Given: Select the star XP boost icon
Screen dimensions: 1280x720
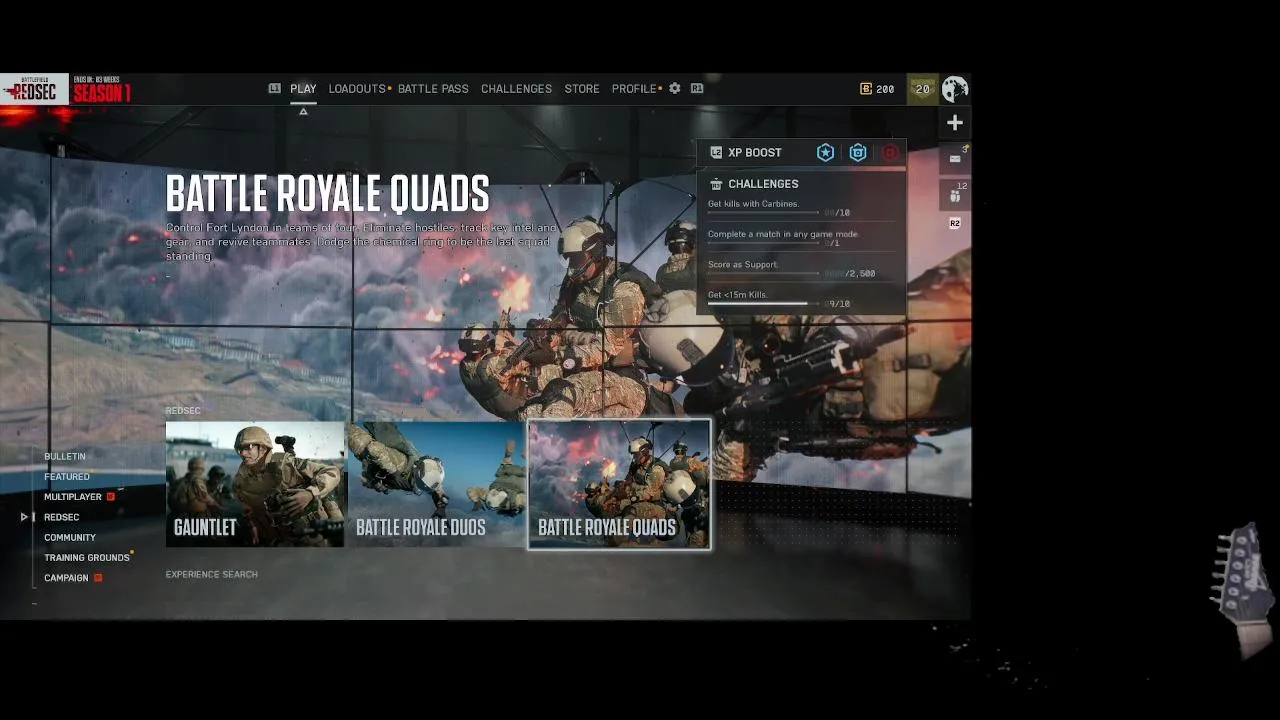Looking at the screenshot, I should pyautogui.click(x=825, y=152).
